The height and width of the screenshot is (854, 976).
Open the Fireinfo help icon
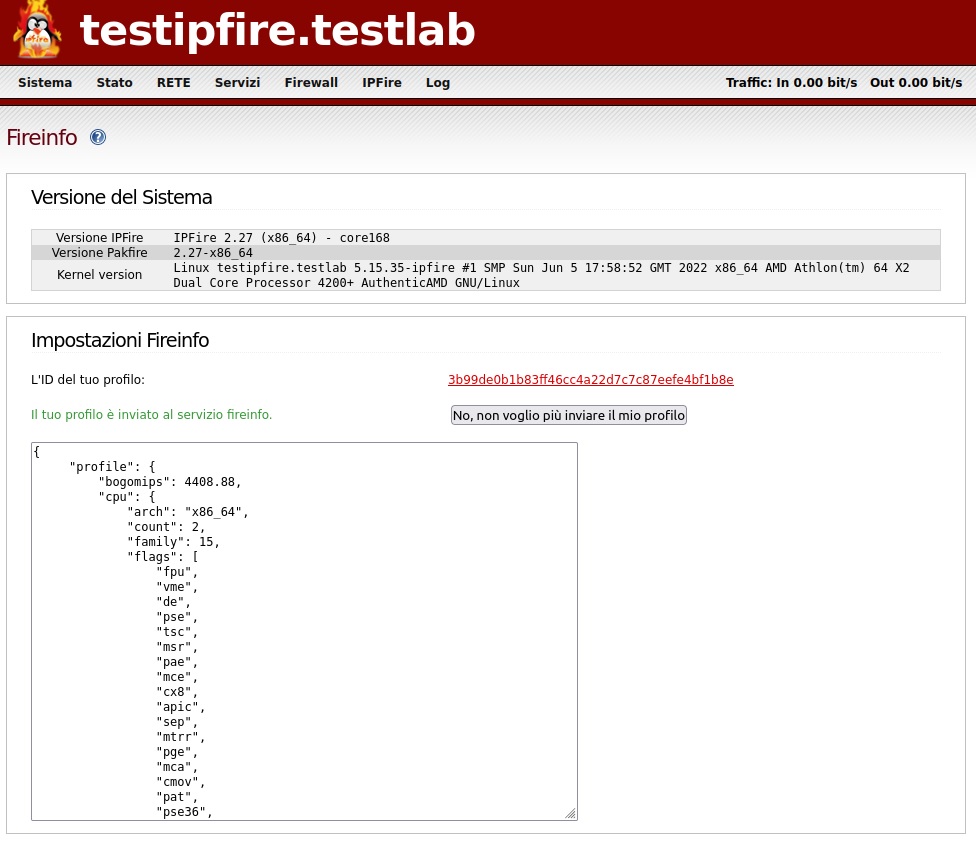click(x=98, y=137)
